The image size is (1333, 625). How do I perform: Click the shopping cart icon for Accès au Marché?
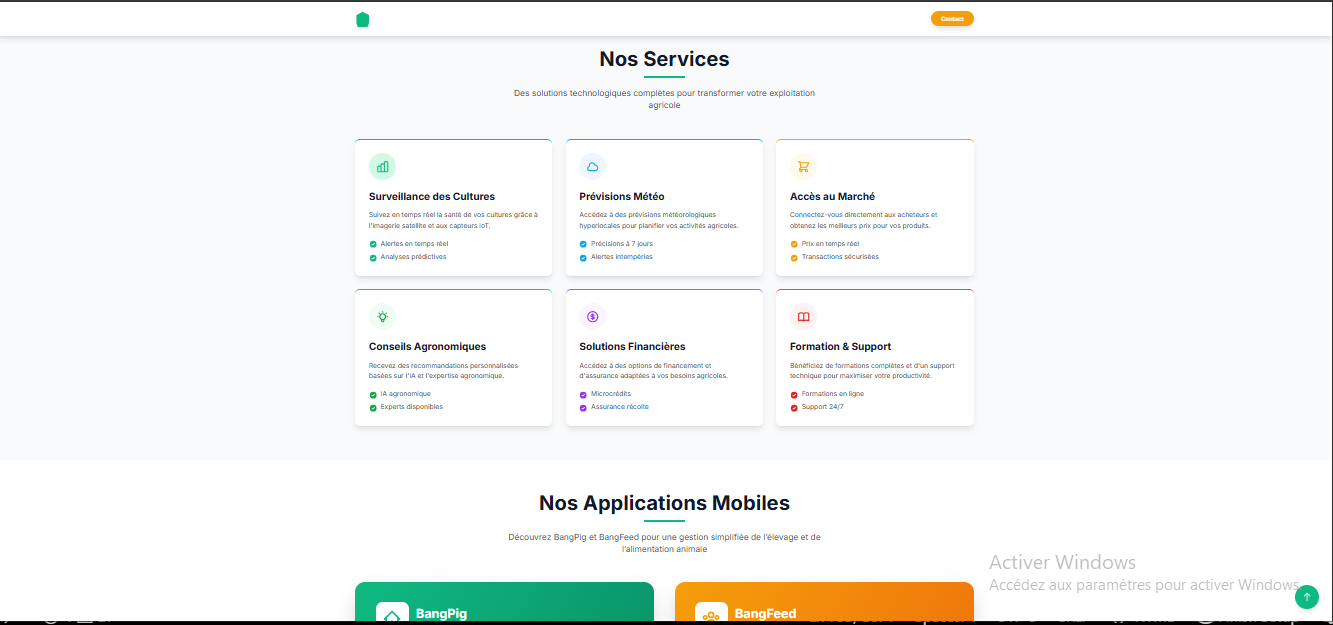coord(803,167)
